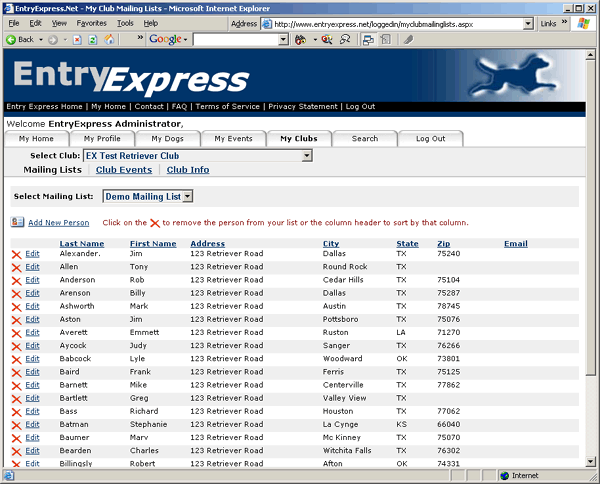Click the browser Back button
Screen dimensions: 600x484
[20, 40]
